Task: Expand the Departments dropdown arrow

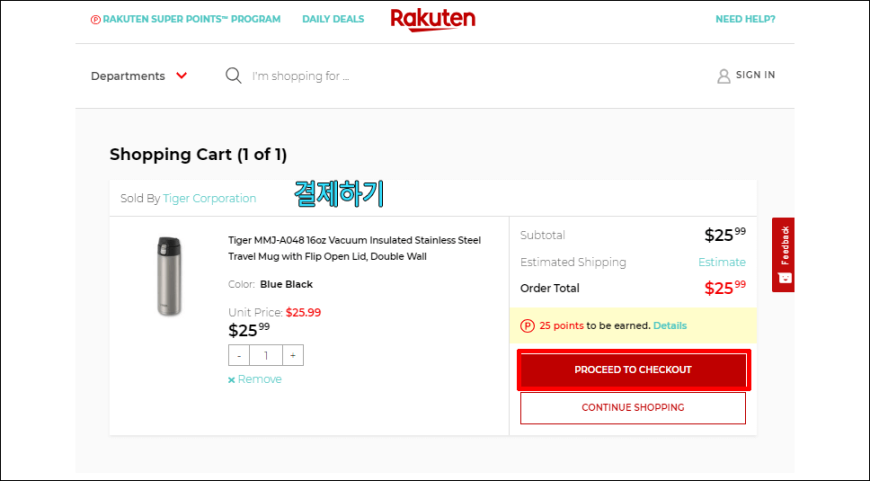Action: point(181,76)
